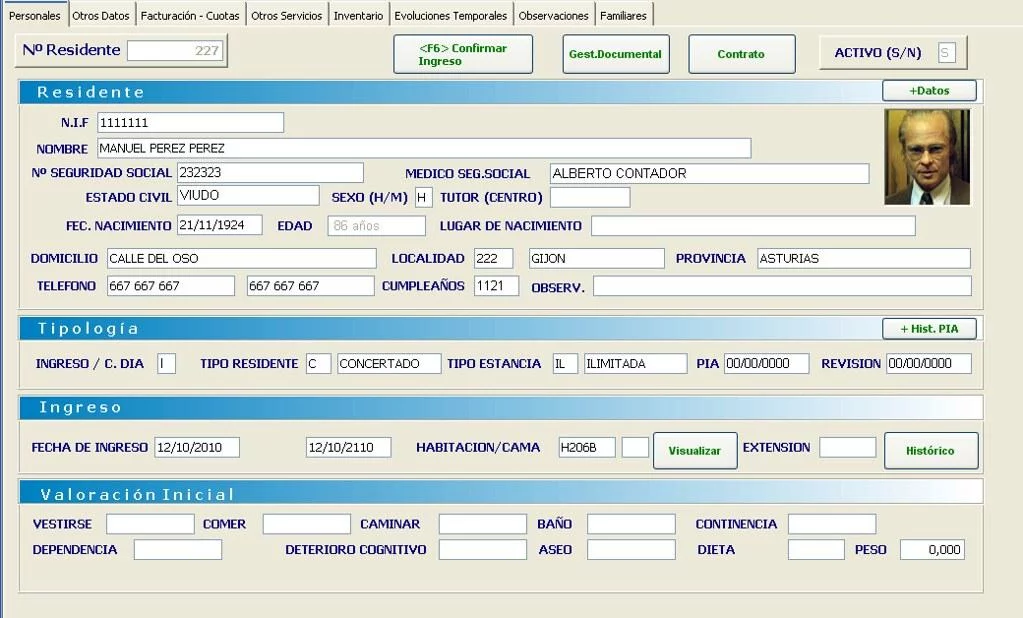Go to the Inventario tab
1023x618 pixels.
[x=358, y=15]
